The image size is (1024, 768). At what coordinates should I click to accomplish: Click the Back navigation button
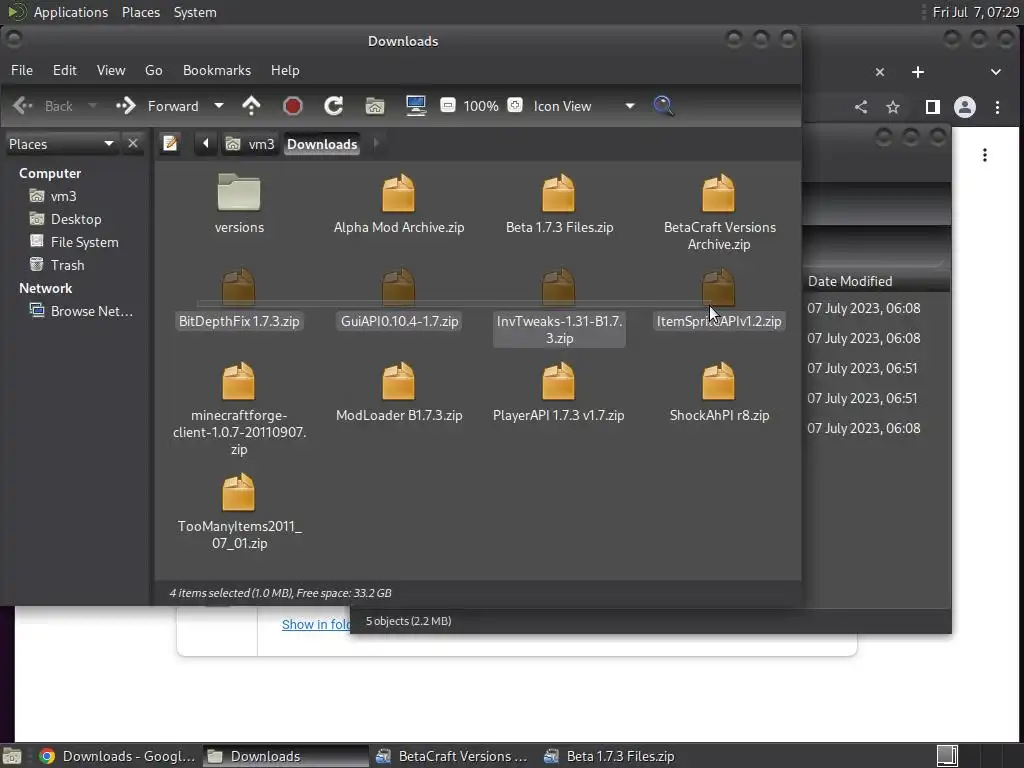[43, 106]
